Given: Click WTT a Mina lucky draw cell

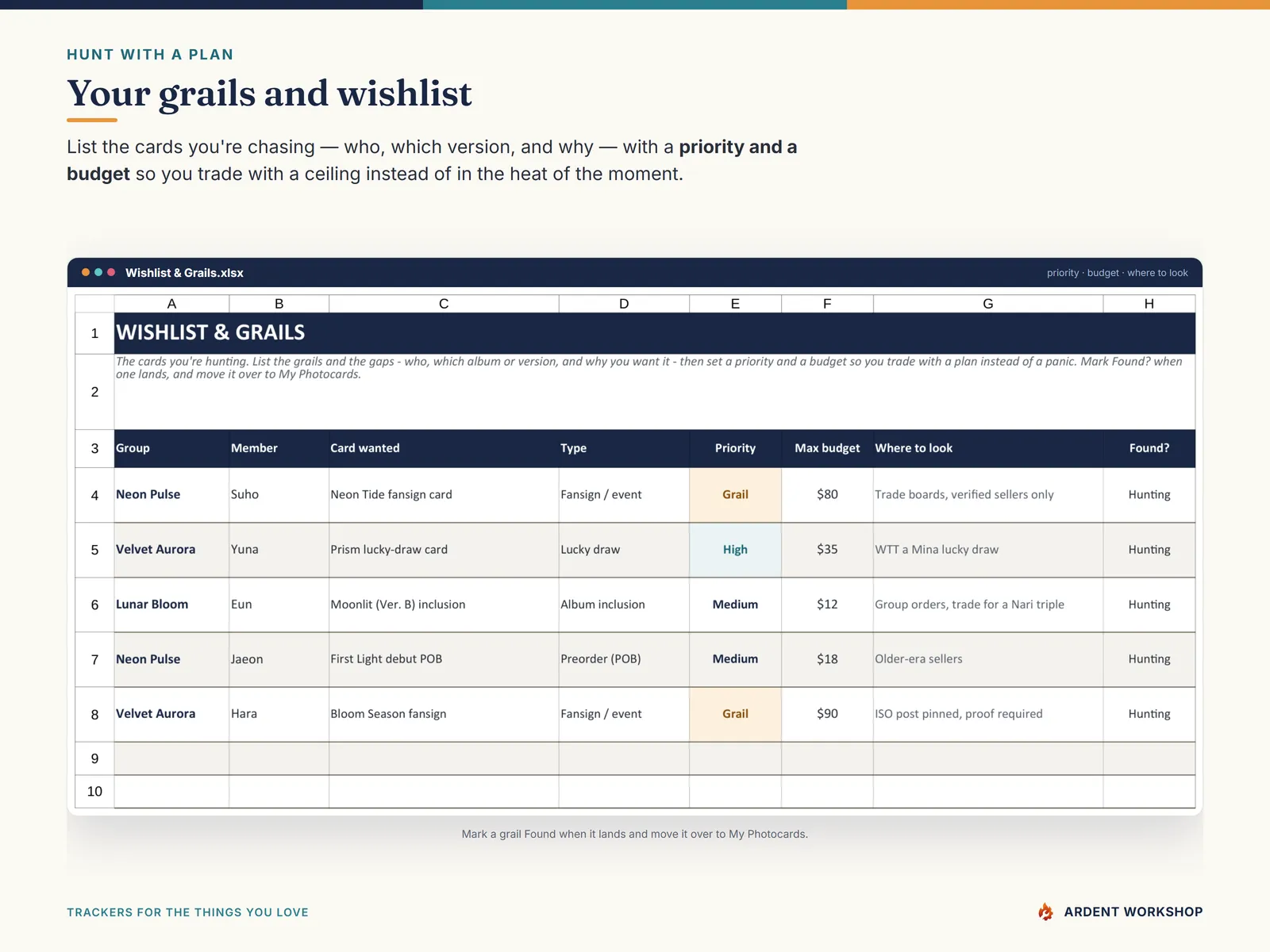Looking at the screenshot, I should [988, 550].
